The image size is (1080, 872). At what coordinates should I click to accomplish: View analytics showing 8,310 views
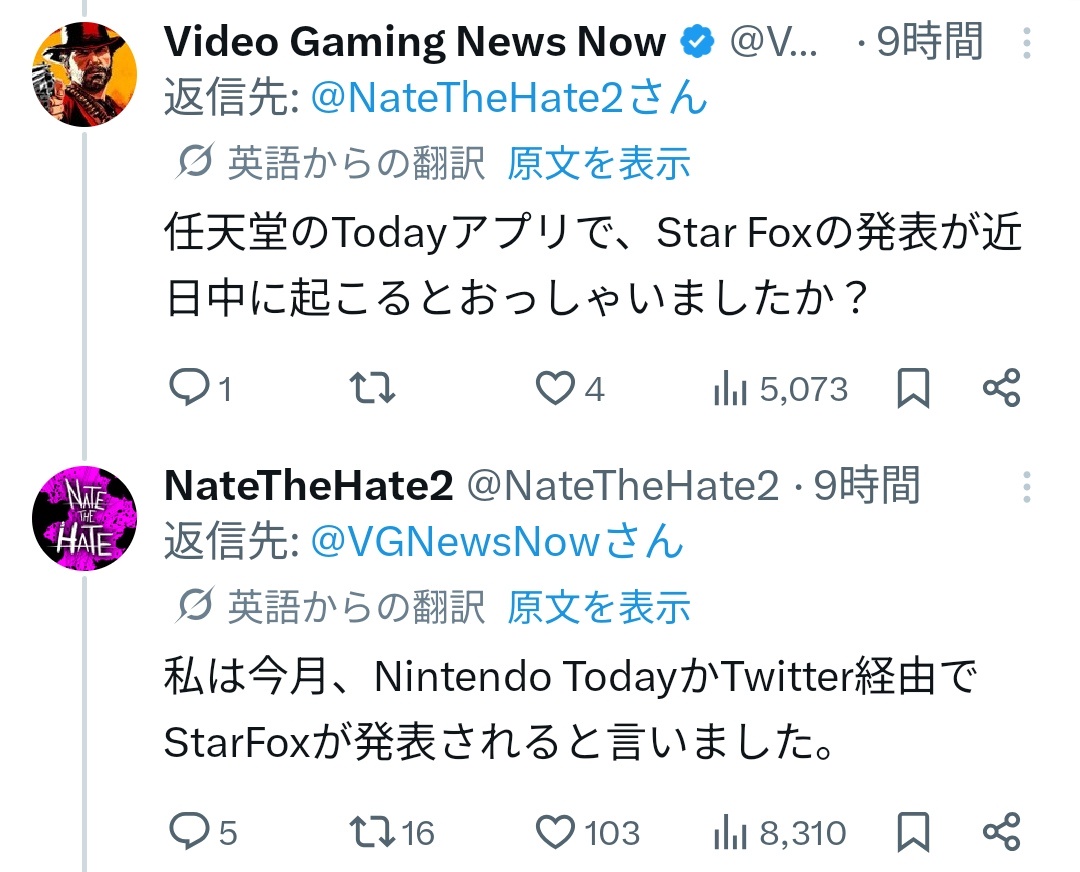pyautogui.click(x=780, y=832)
